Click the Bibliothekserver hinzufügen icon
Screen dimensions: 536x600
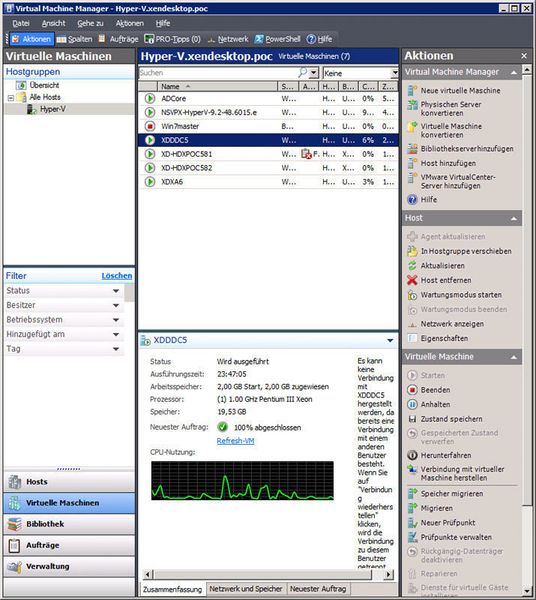click(412, 148)
